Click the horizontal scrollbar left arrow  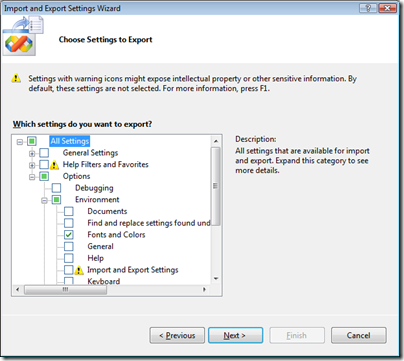18,289
